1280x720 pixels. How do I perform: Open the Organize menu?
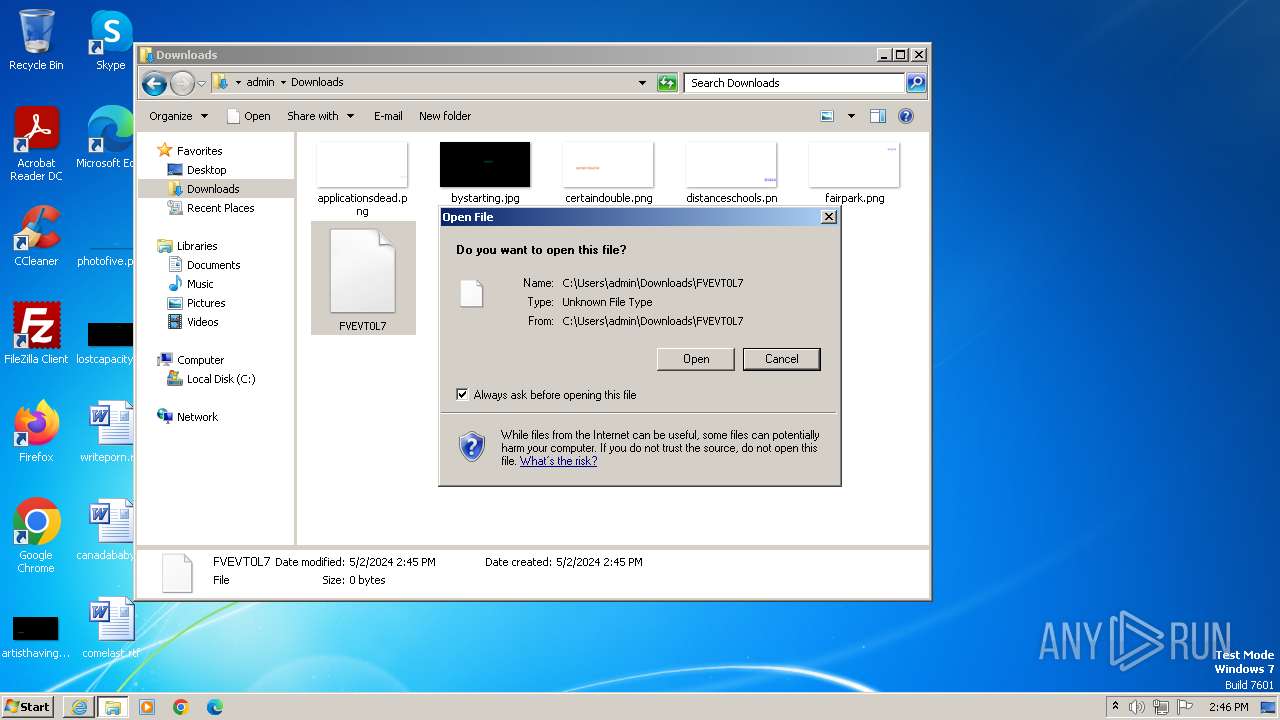click(x=179, y=116)
